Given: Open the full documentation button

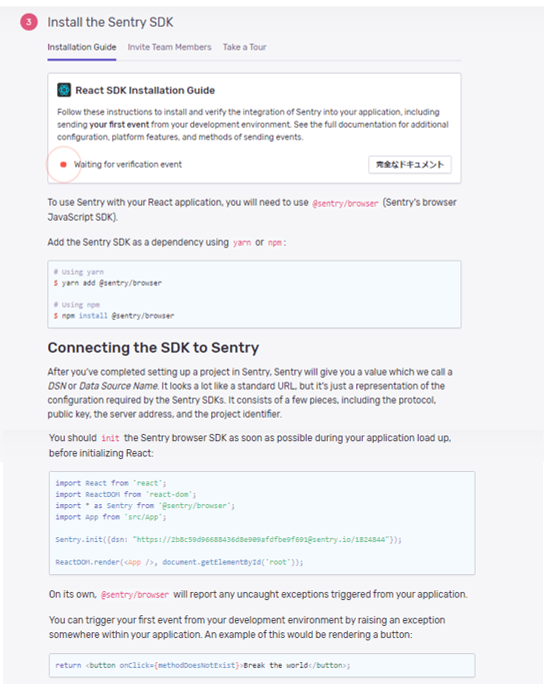Looking at the screenshot, I should [410, 164].
